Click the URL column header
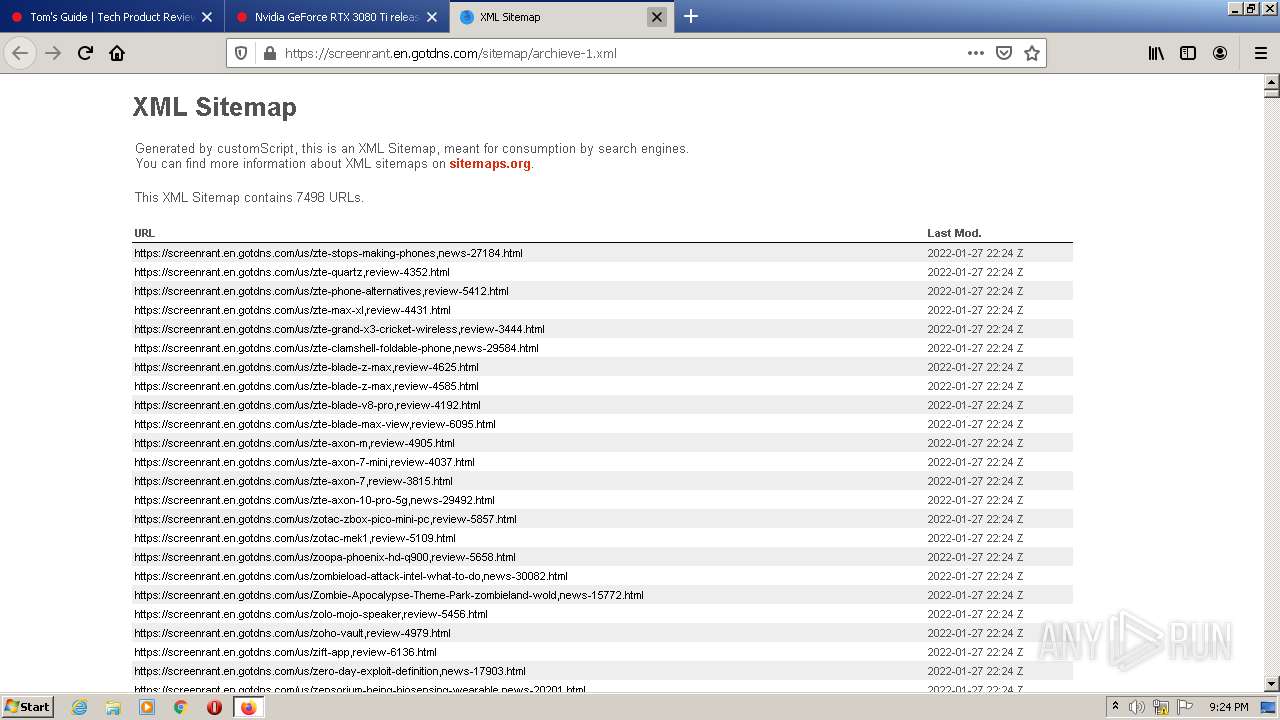This screenshot has width=1280, height=720. coord(145,233)
